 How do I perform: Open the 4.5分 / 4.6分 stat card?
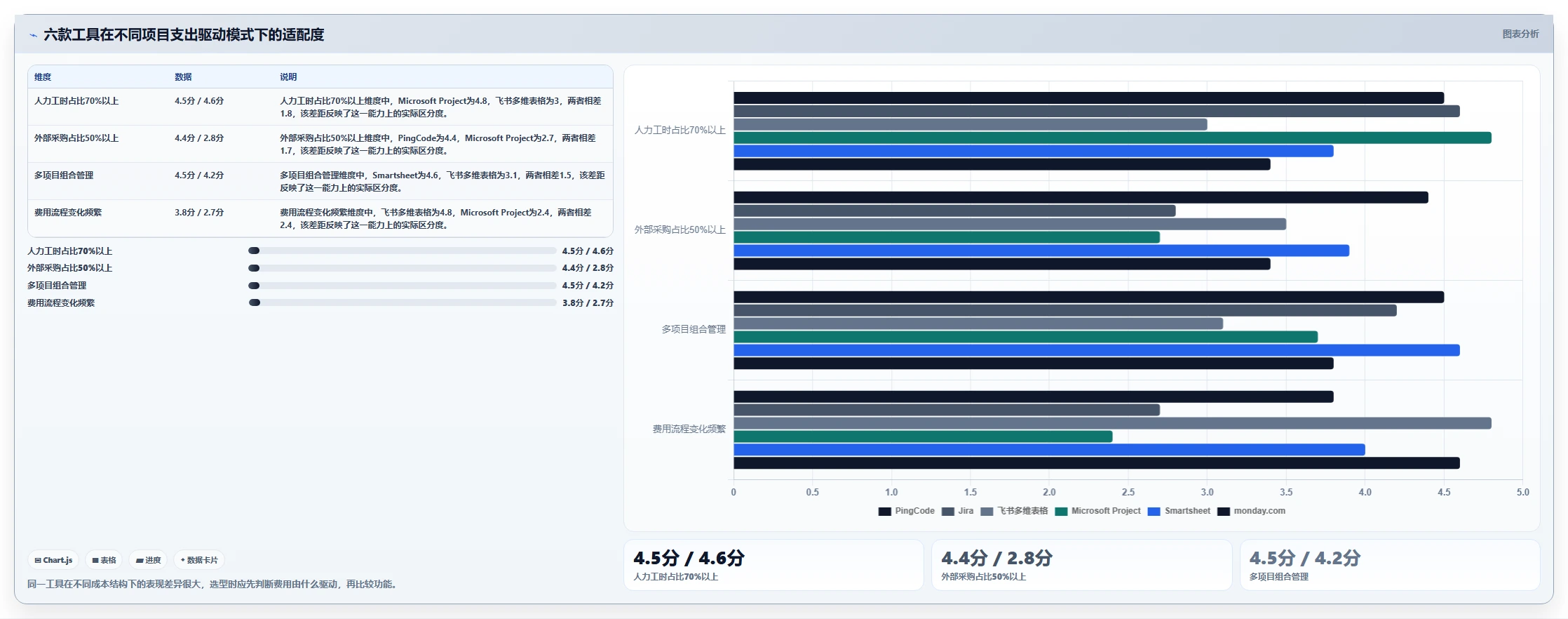tap(773, 565)
